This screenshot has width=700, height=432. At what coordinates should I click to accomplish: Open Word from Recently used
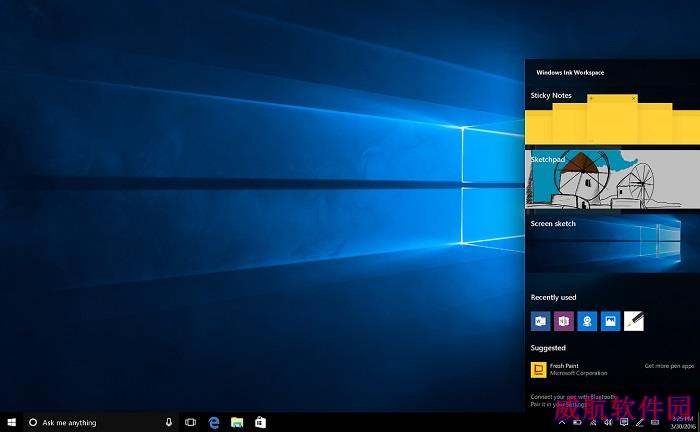tap(540, 321)
